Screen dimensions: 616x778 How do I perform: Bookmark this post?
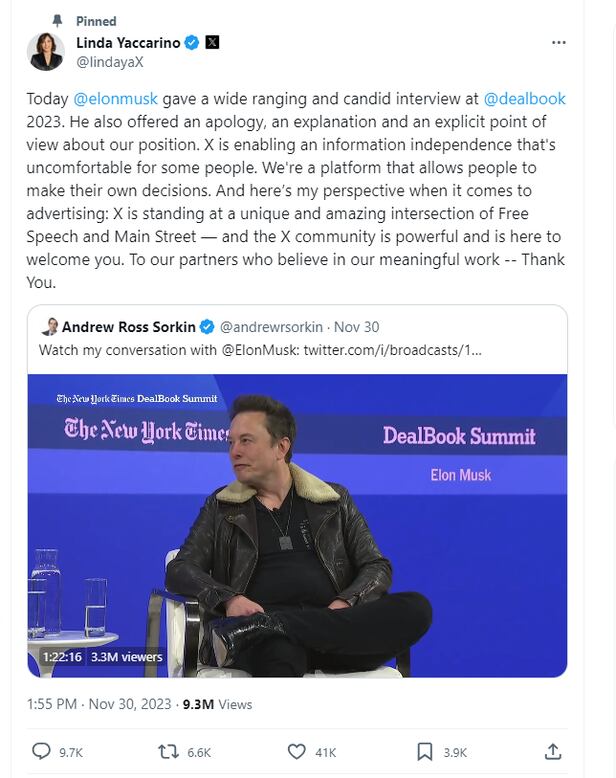[x=425, y=751]
